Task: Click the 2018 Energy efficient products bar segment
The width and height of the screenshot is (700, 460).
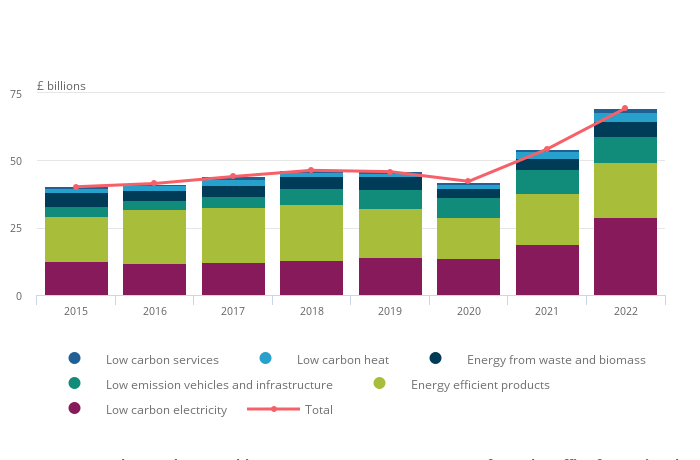Action: tap(311, 233)
